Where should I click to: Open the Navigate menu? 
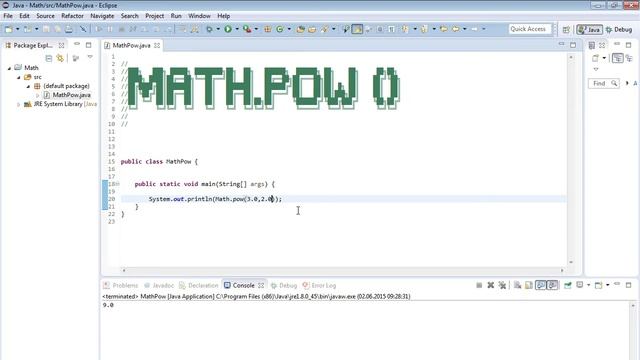point(102,16)
